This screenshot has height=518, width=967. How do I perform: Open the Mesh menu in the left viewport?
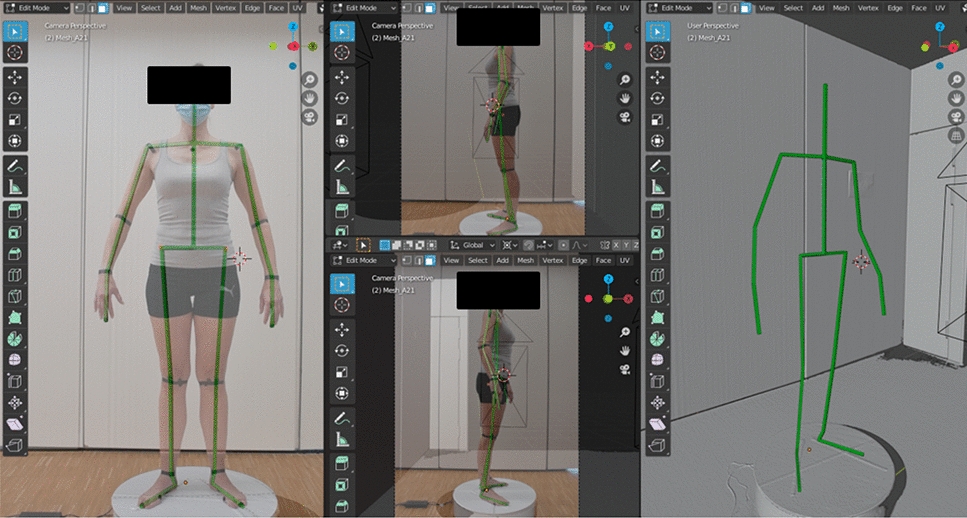pyautogui.click(x=197, y=7)
